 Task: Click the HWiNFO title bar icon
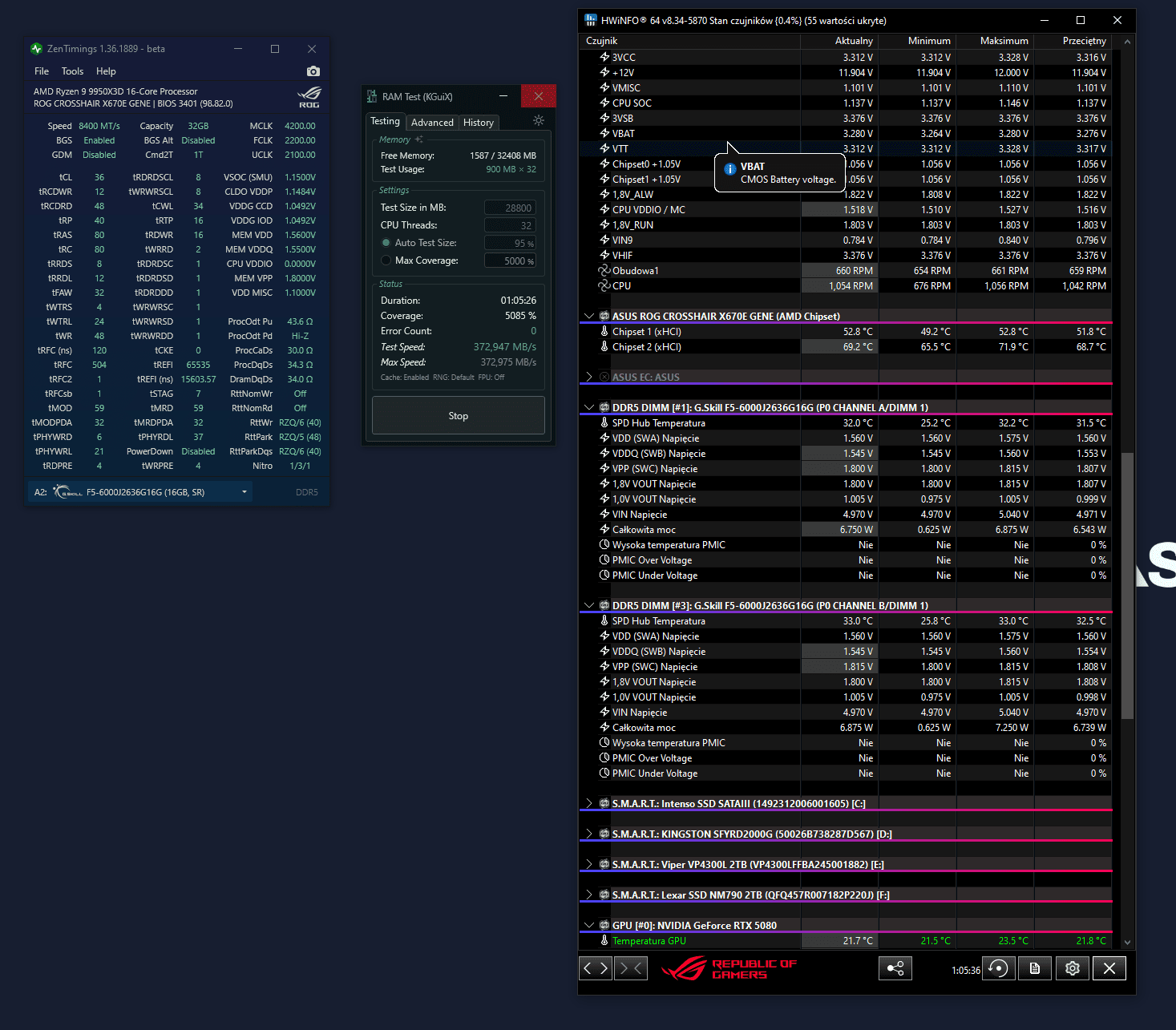591,20
